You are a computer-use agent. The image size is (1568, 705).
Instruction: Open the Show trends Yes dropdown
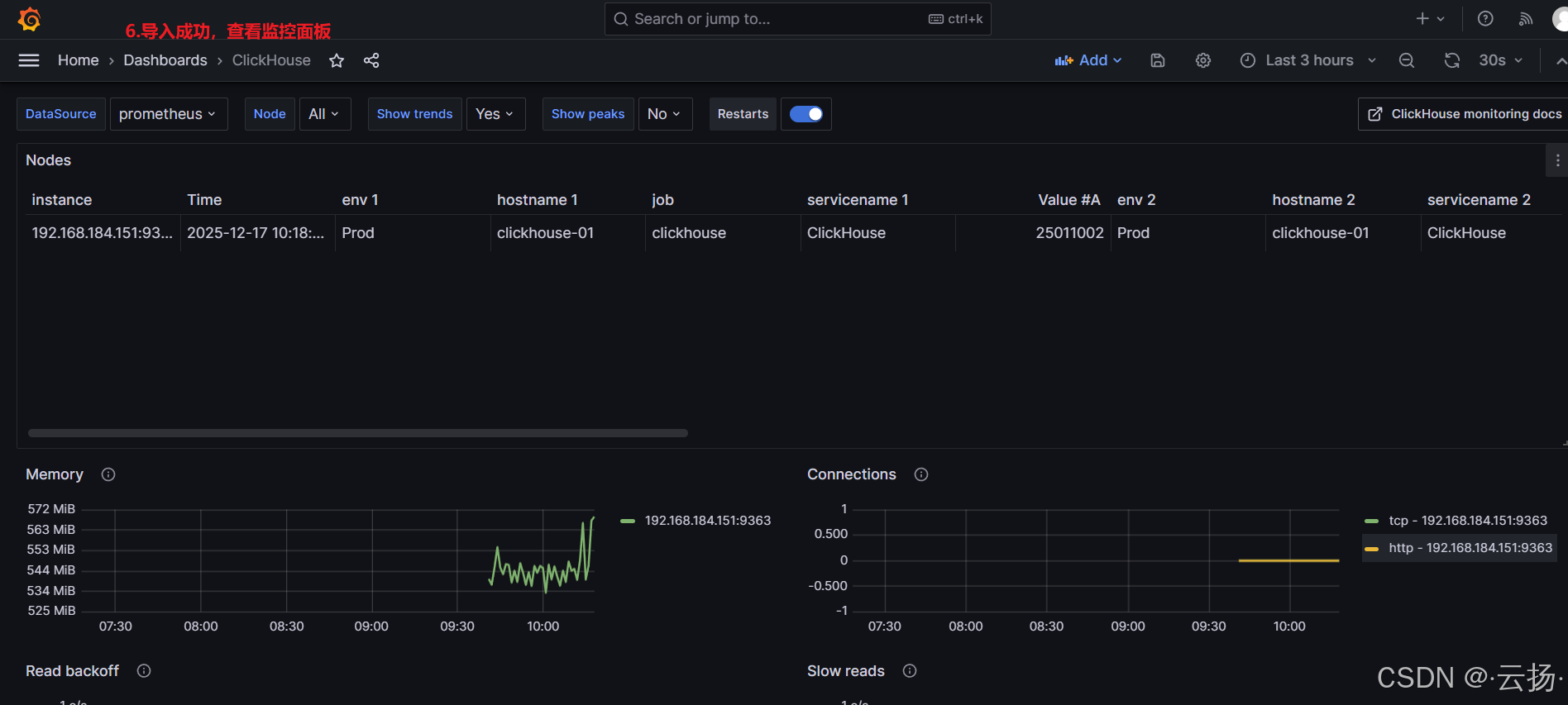(x=495, y=114)
